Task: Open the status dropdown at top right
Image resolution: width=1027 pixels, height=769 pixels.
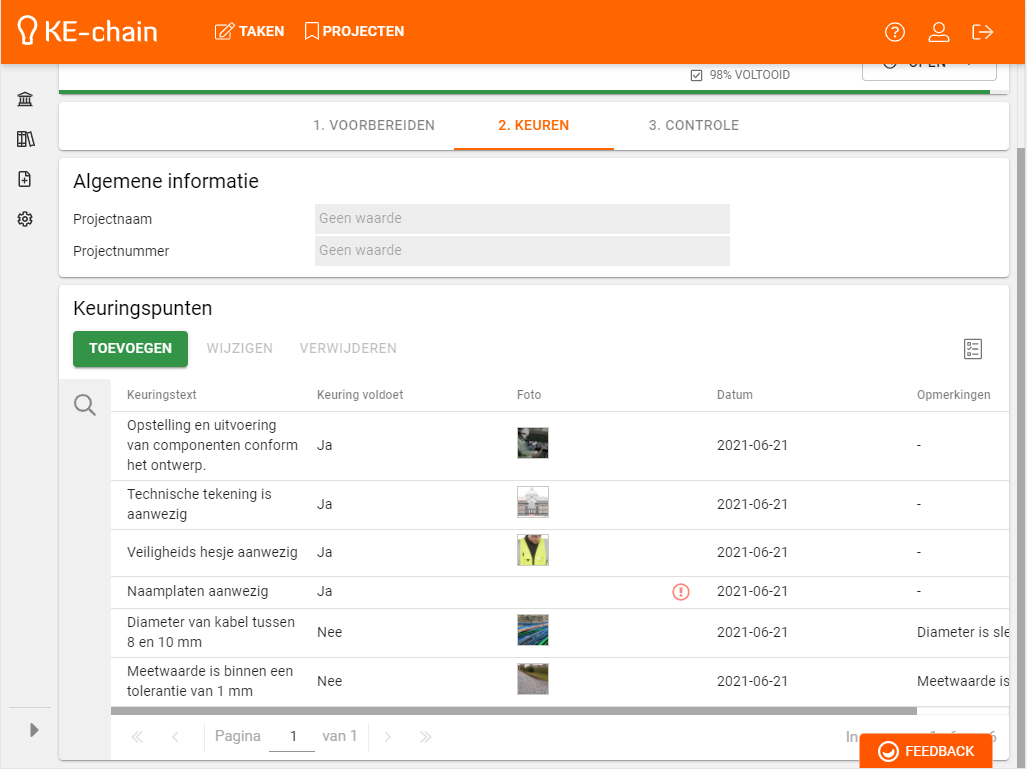Action: [x=929, y=66]
